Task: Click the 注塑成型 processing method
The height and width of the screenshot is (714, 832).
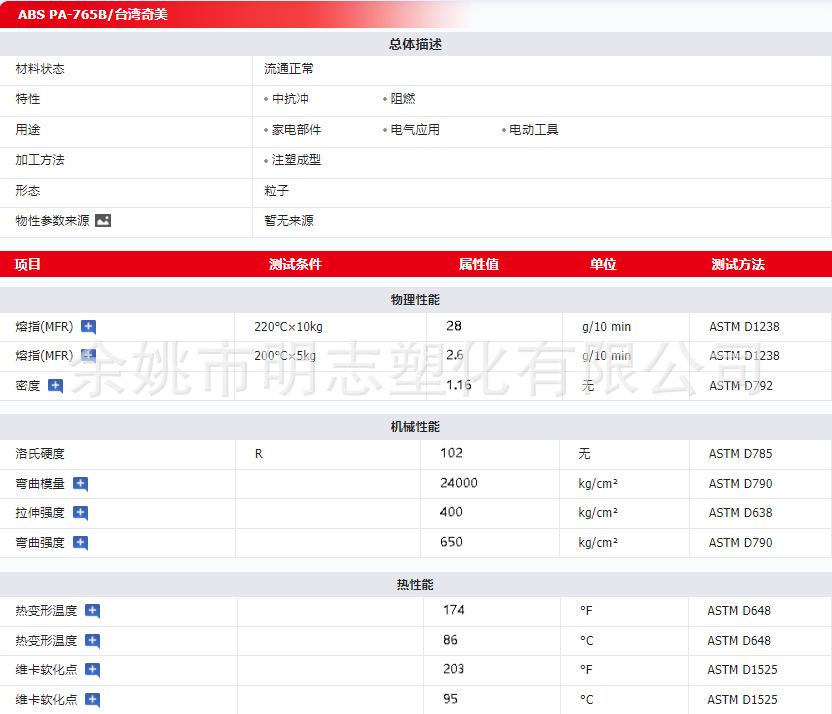Action: point(296,160)
